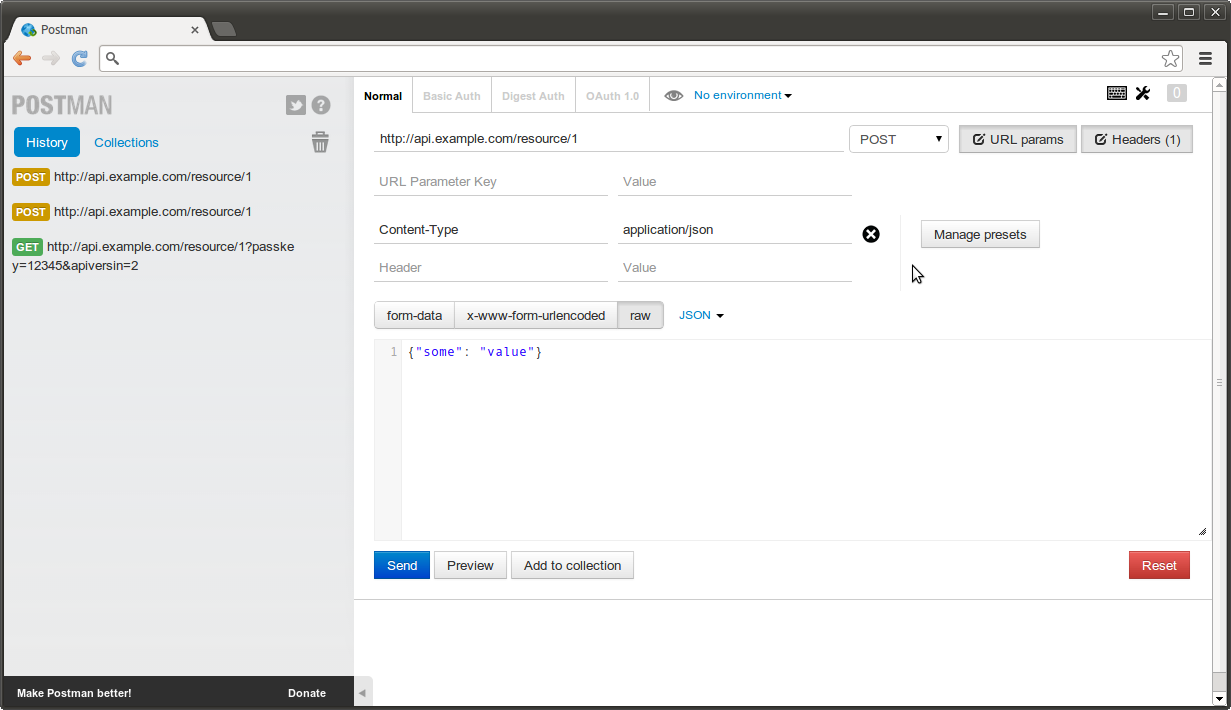The height and width of the screenshot is (710, 1231).
Task: Clear history with the trash icon
Action: click(320, 142)
